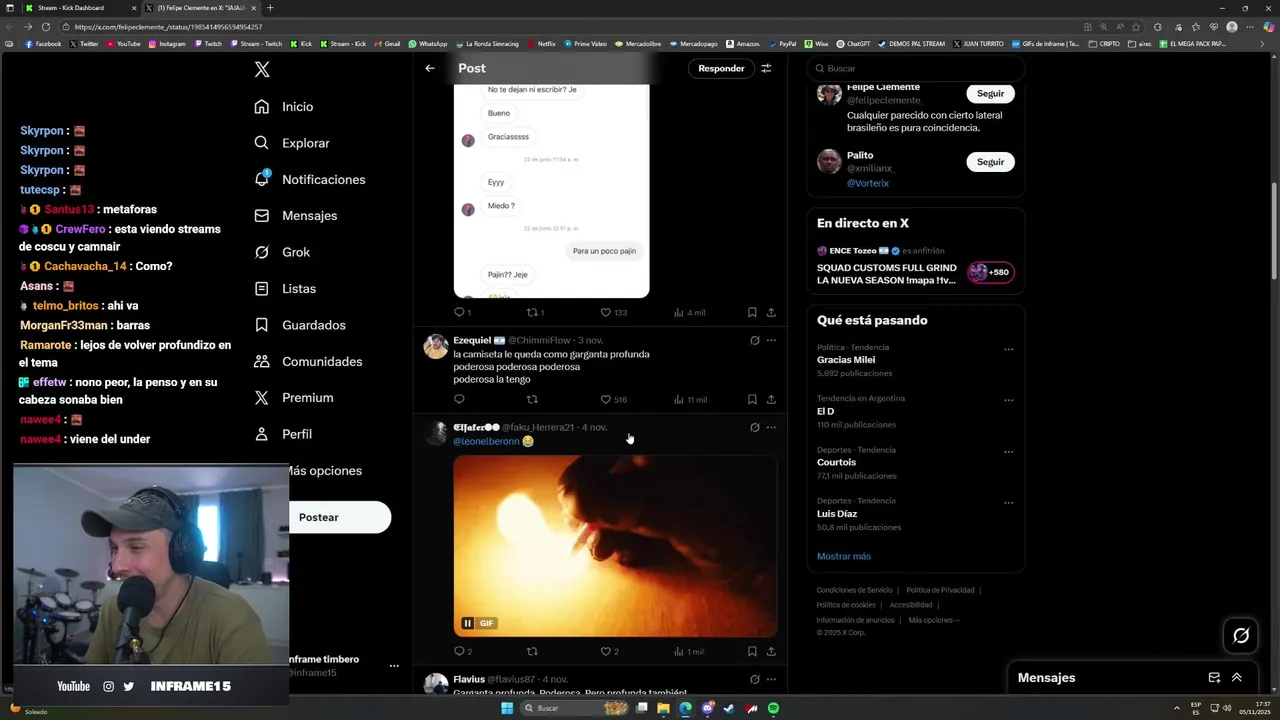View analytics of Ezequiel's post, 11 mil
Image resolution: width=1280 pixels, height=720 pixels.
690,399
